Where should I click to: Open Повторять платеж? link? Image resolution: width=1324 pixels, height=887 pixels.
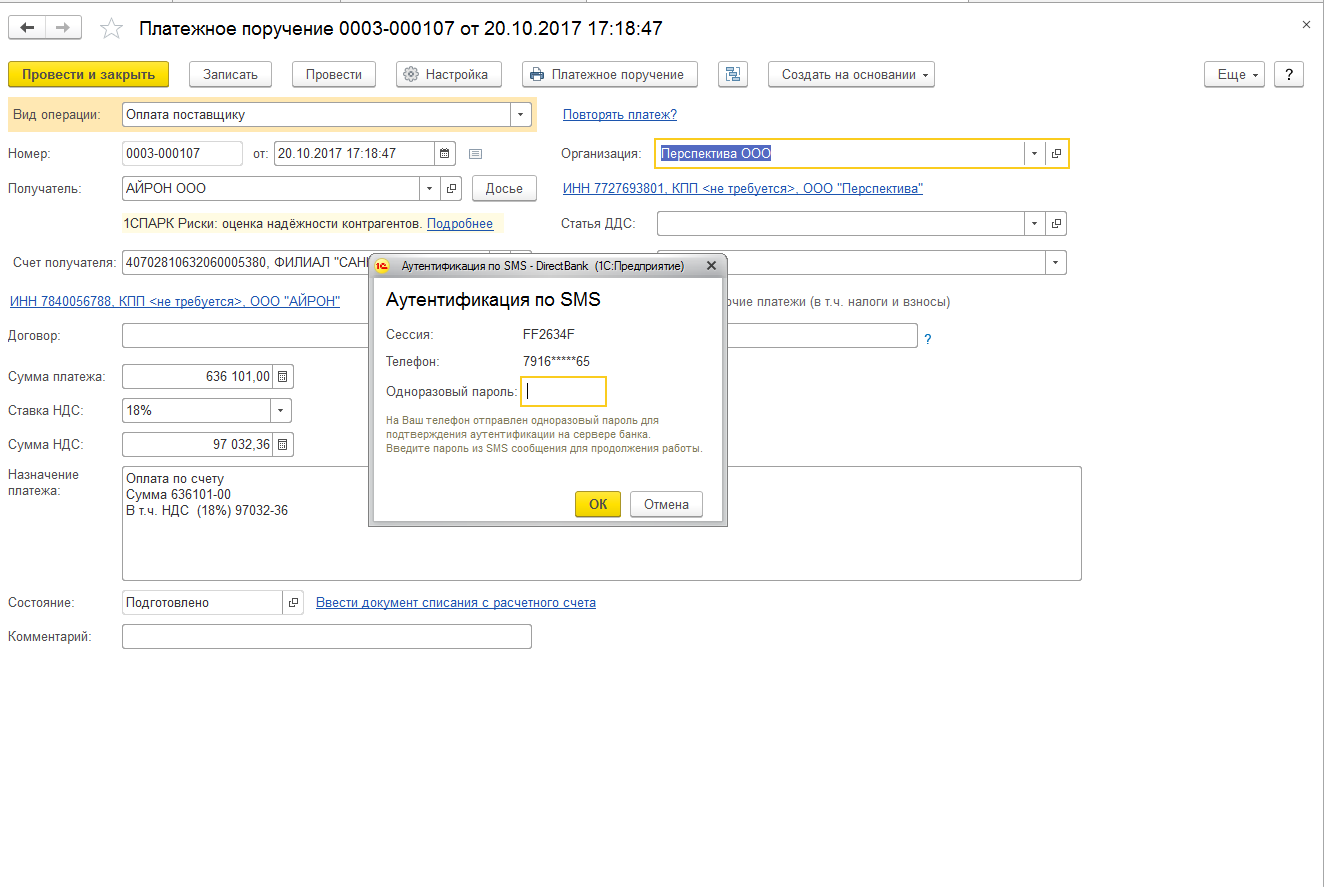[620, 115]
